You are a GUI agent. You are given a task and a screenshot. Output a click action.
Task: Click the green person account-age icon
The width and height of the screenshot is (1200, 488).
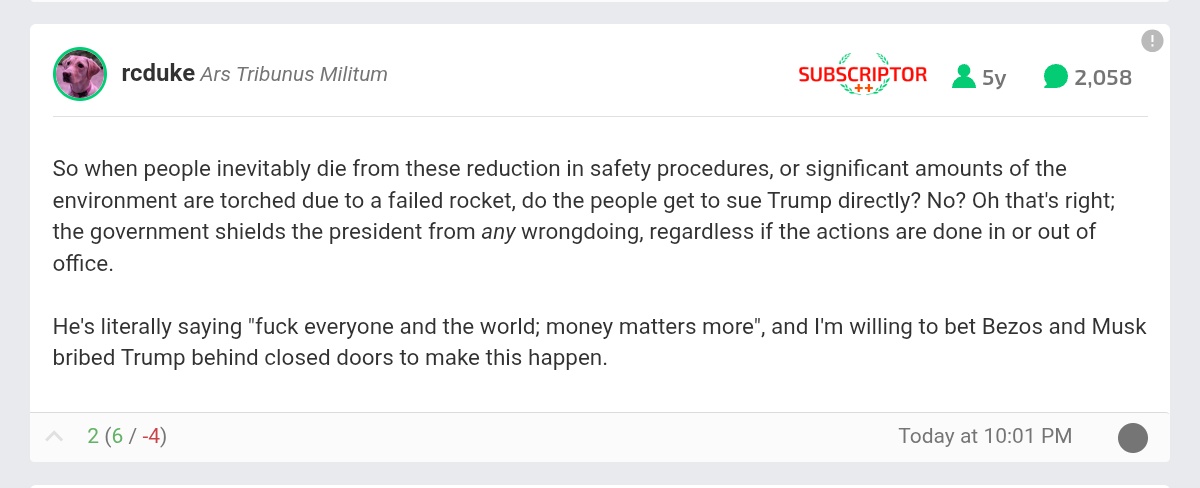[963, 76]
